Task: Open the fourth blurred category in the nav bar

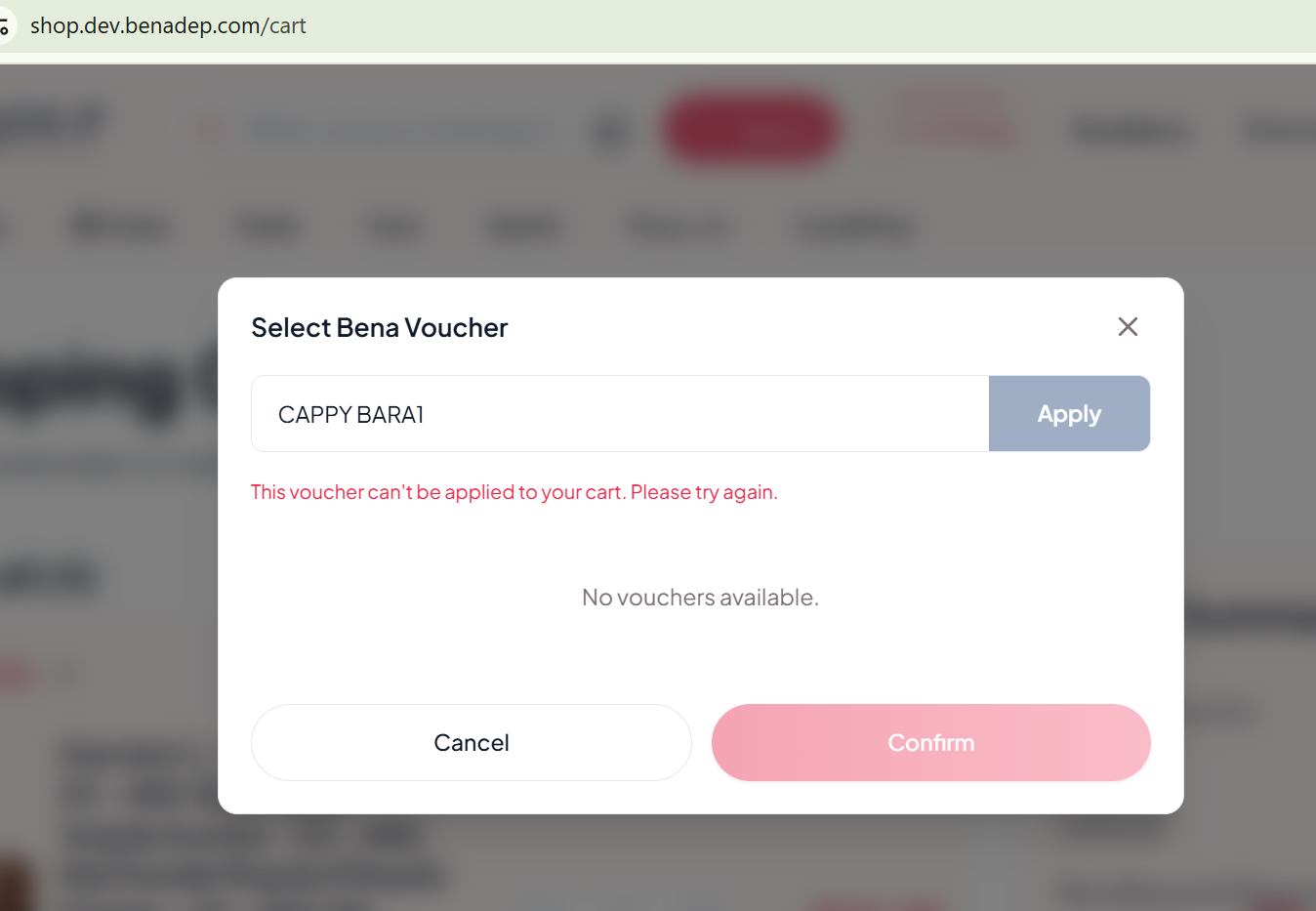Action: 524,227
